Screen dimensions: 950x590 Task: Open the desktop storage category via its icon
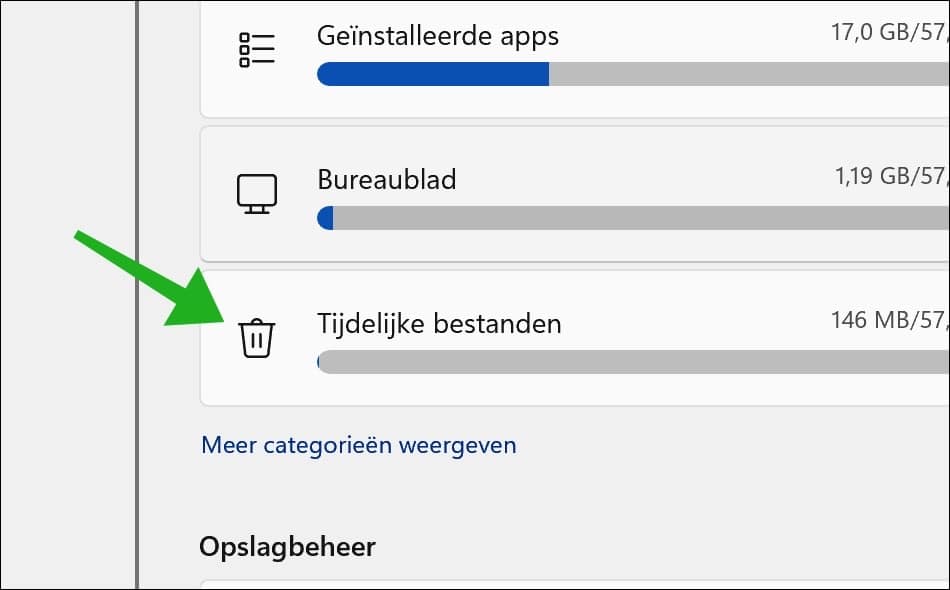pos(255,194)
